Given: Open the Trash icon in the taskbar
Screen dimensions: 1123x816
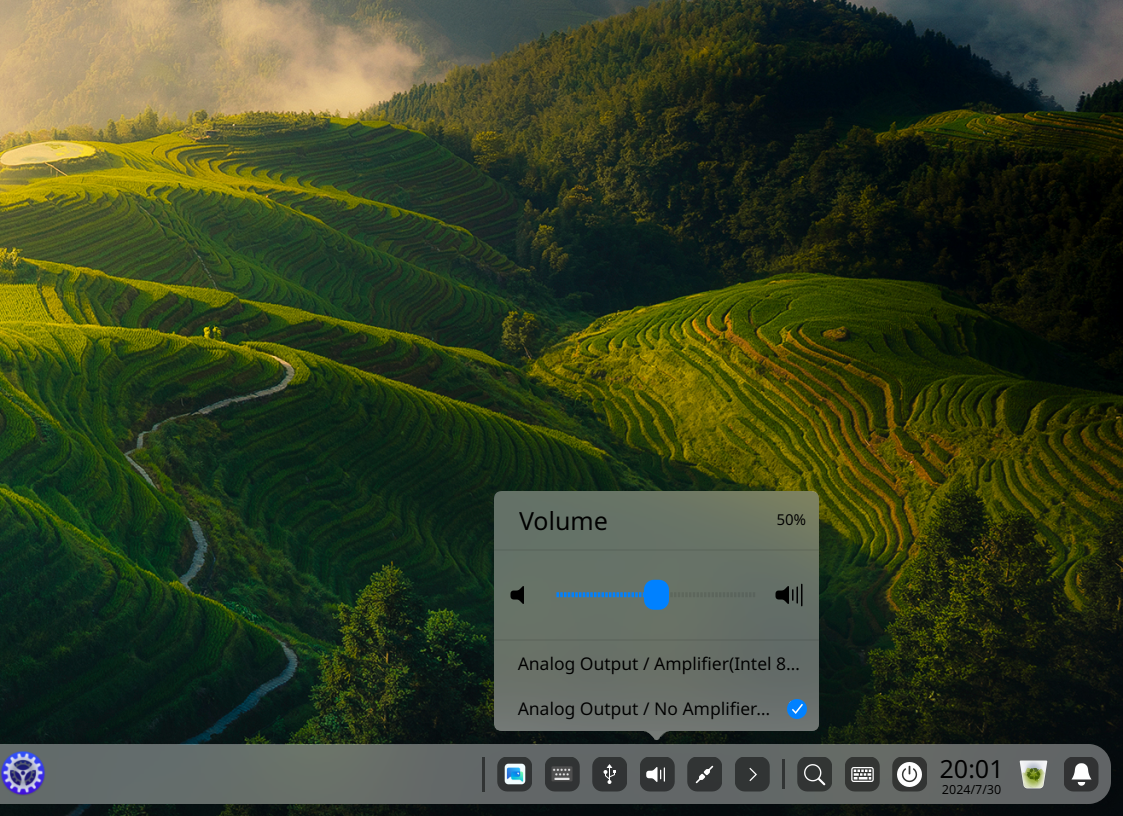Looking at the screenshot, I should tap(1033, 774).
